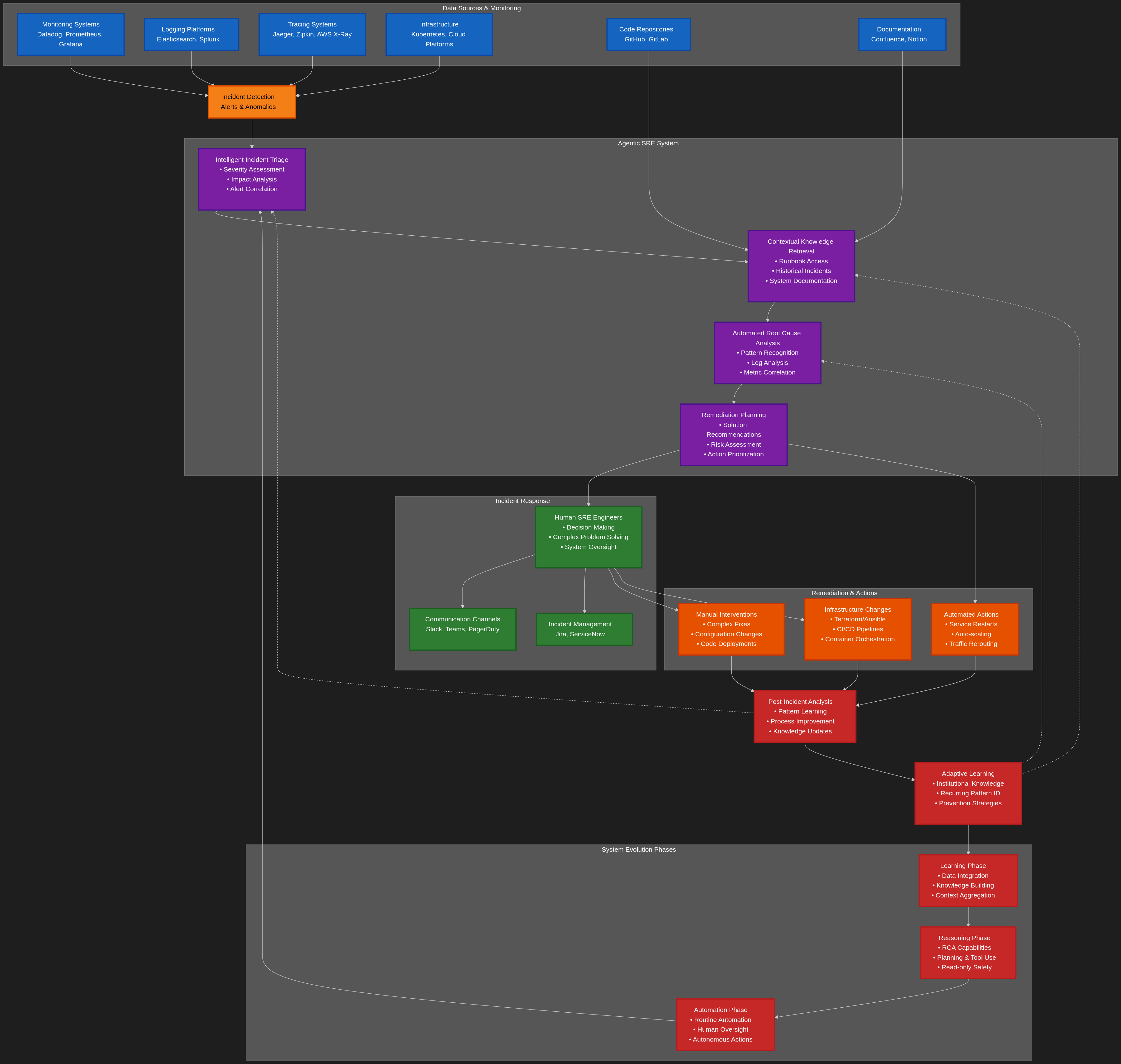Viewport: 1121px width, 1064px height.
Task: Click the Reasoning Phase box
Action: pos(968,953)
